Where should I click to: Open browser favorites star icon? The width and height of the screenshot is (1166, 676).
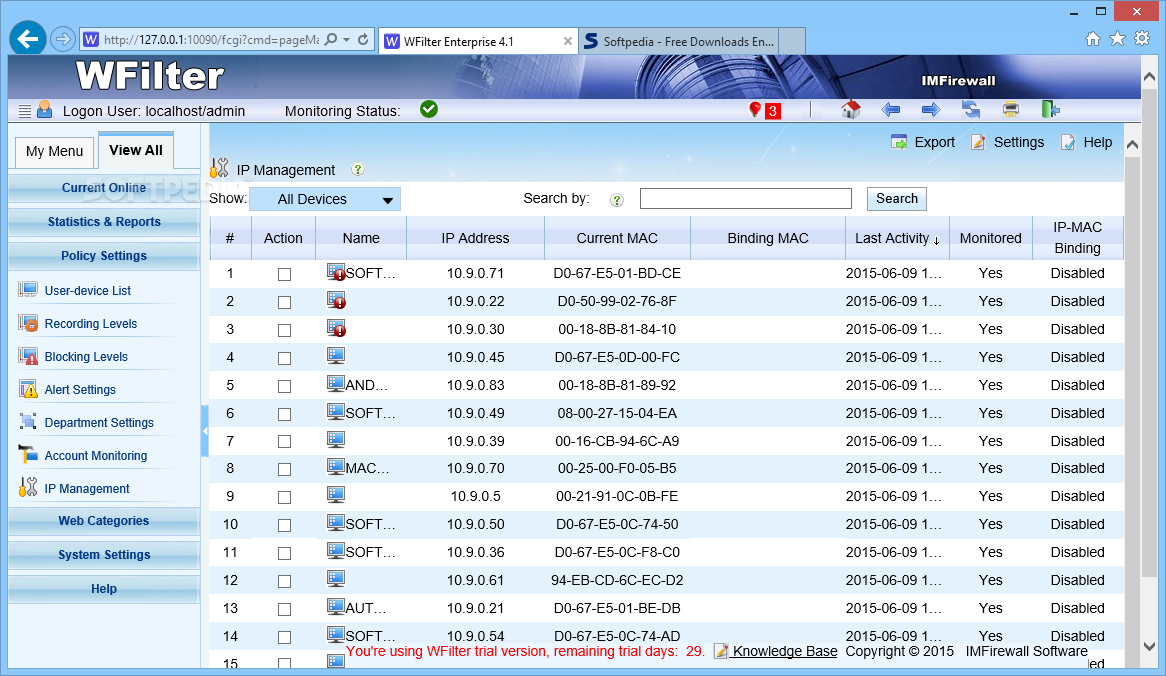(1117, 39)
